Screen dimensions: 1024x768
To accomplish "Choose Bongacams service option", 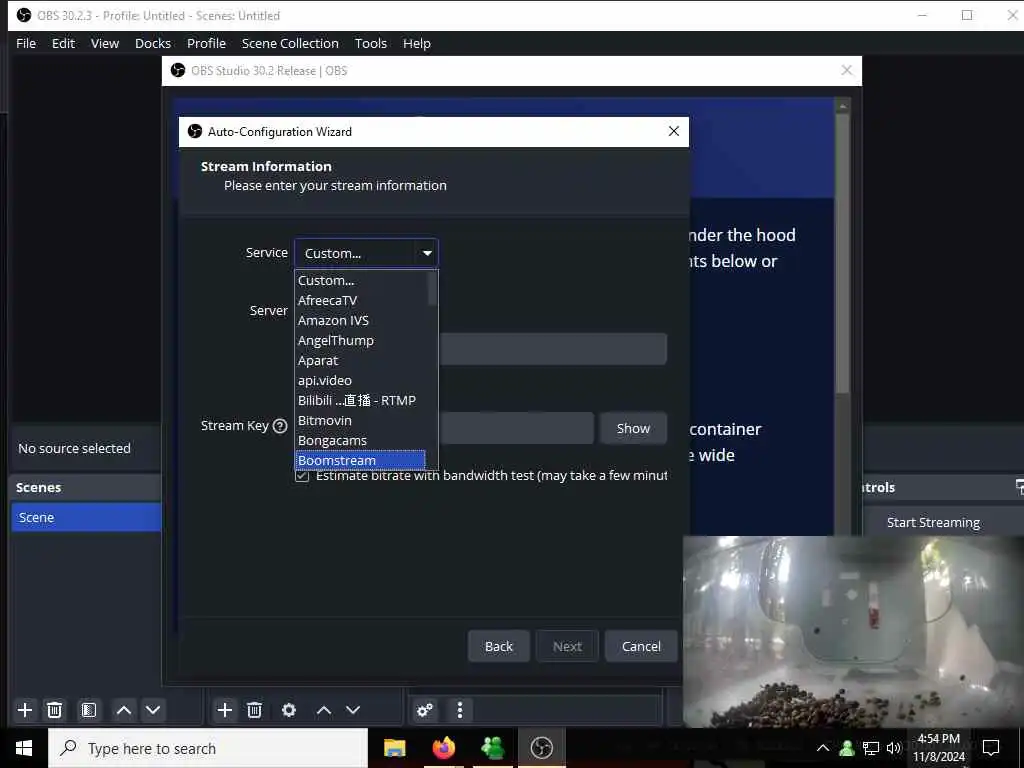I will click(360, 441).
